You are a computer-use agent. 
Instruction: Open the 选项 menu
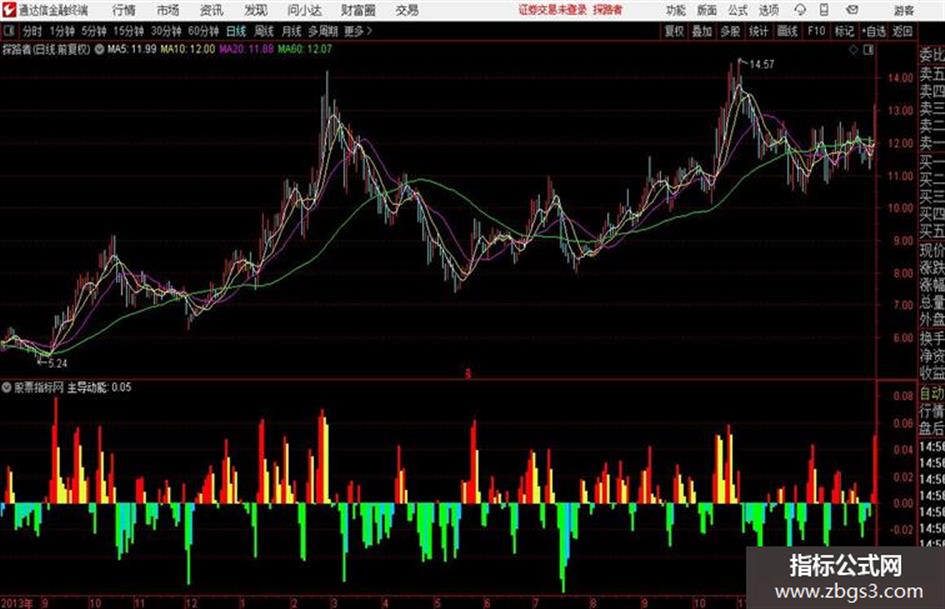tap(769, 10)
